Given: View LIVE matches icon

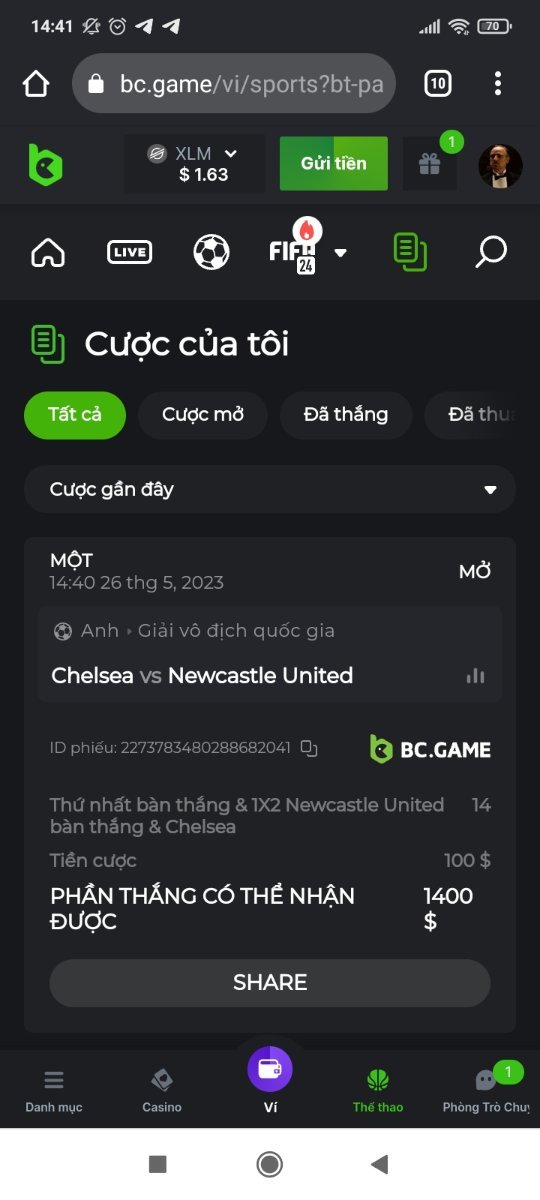Looking at the screenshot, I should (129, 252).
